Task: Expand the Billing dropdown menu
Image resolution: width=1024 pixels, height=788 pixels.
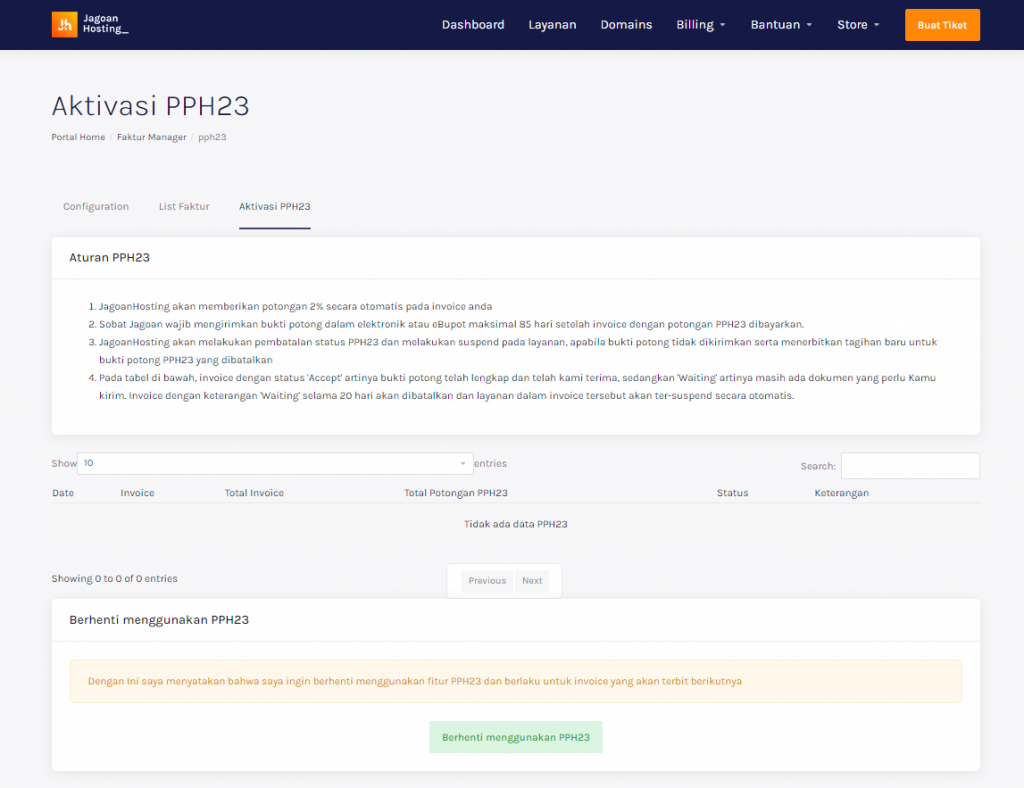Action: click(700, 25)
